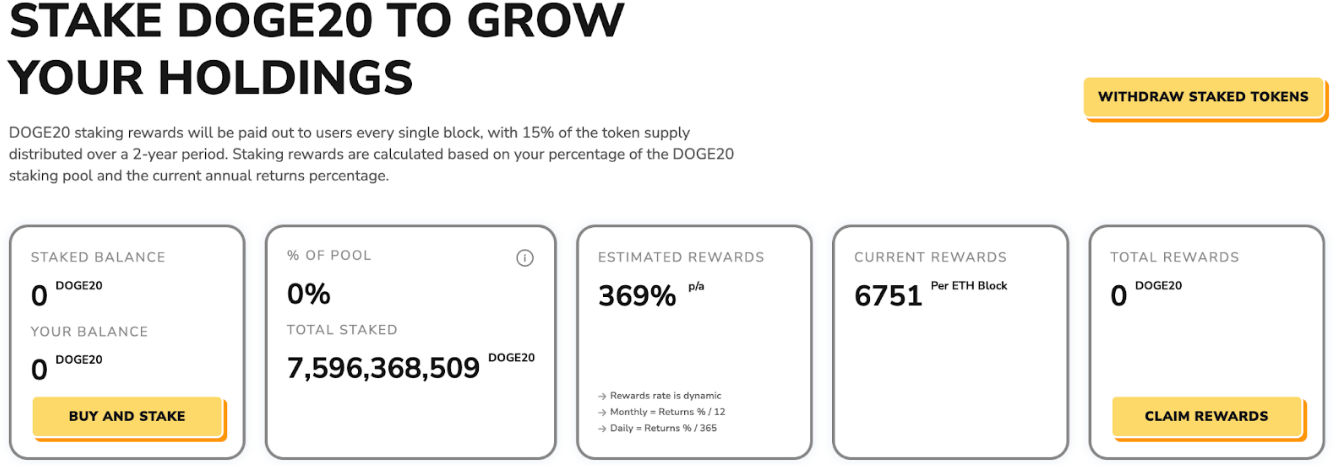Image resolution: width=1336 pixels, height=466 pixels.
Task: Click the Total Staked label
Action: pos(342,330)
